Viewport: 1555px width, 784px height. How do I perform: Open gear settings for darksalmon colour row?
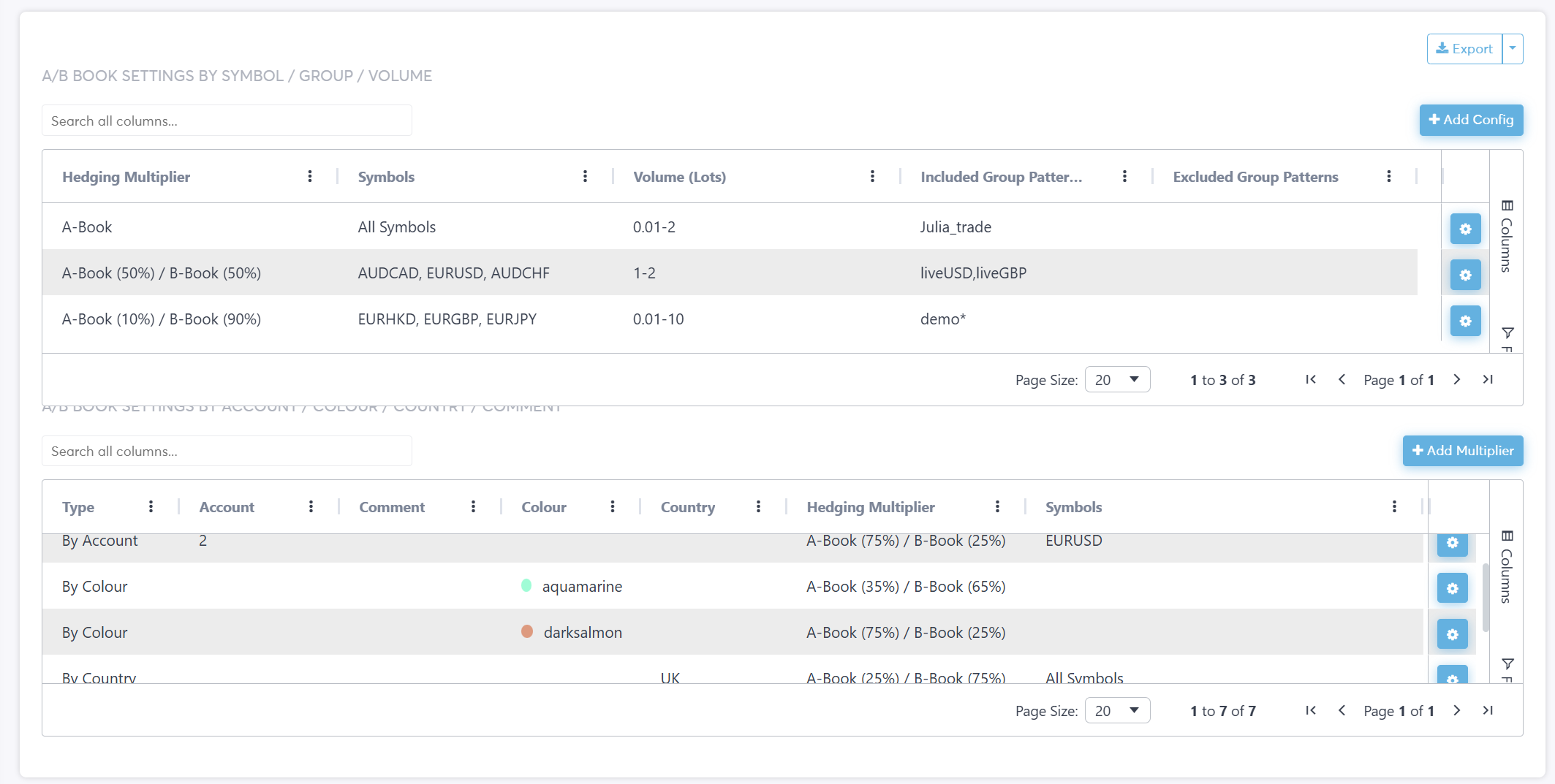1452,634
